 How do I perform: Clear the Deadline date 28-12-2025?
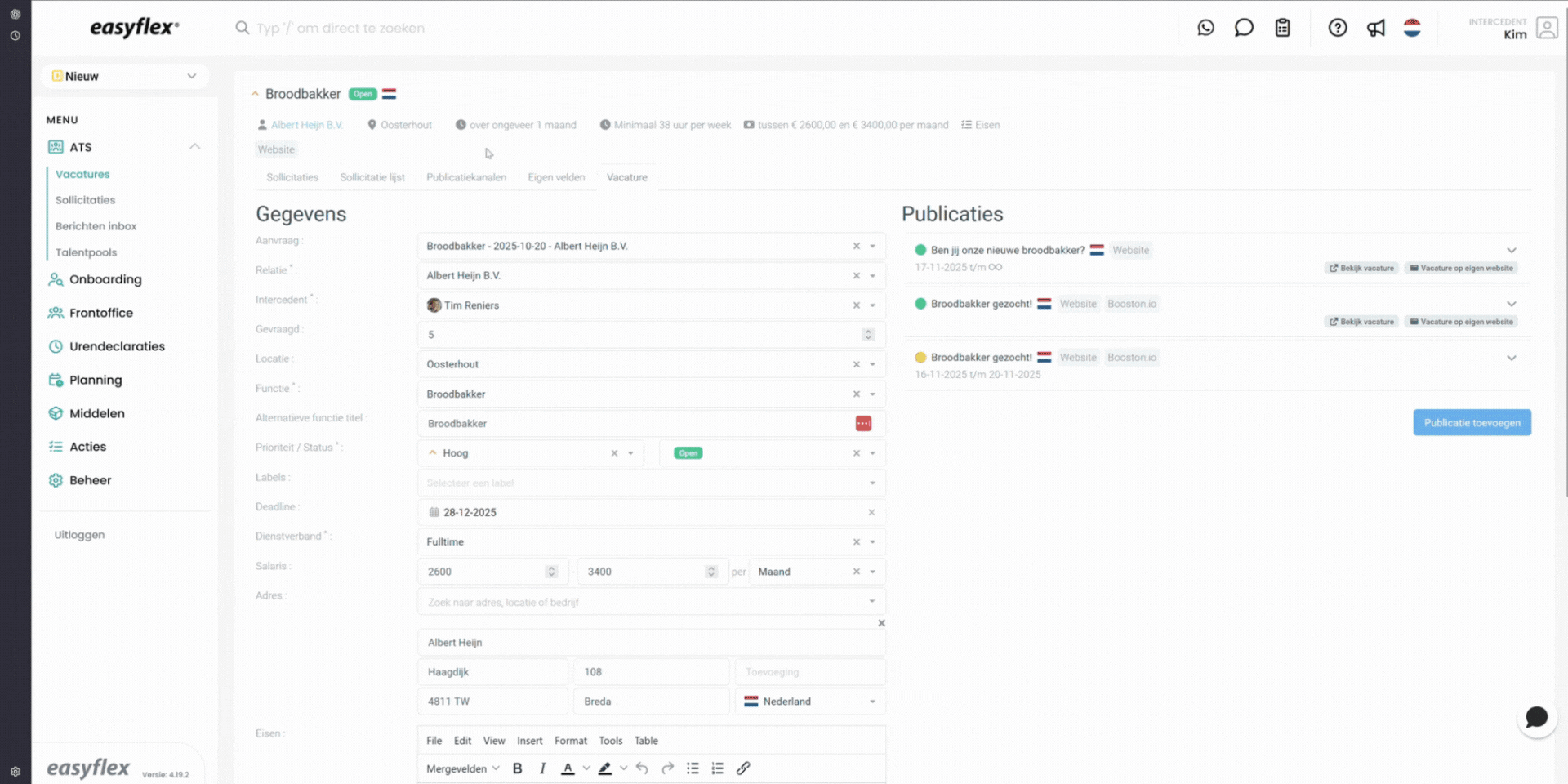[x=872, y=512]
